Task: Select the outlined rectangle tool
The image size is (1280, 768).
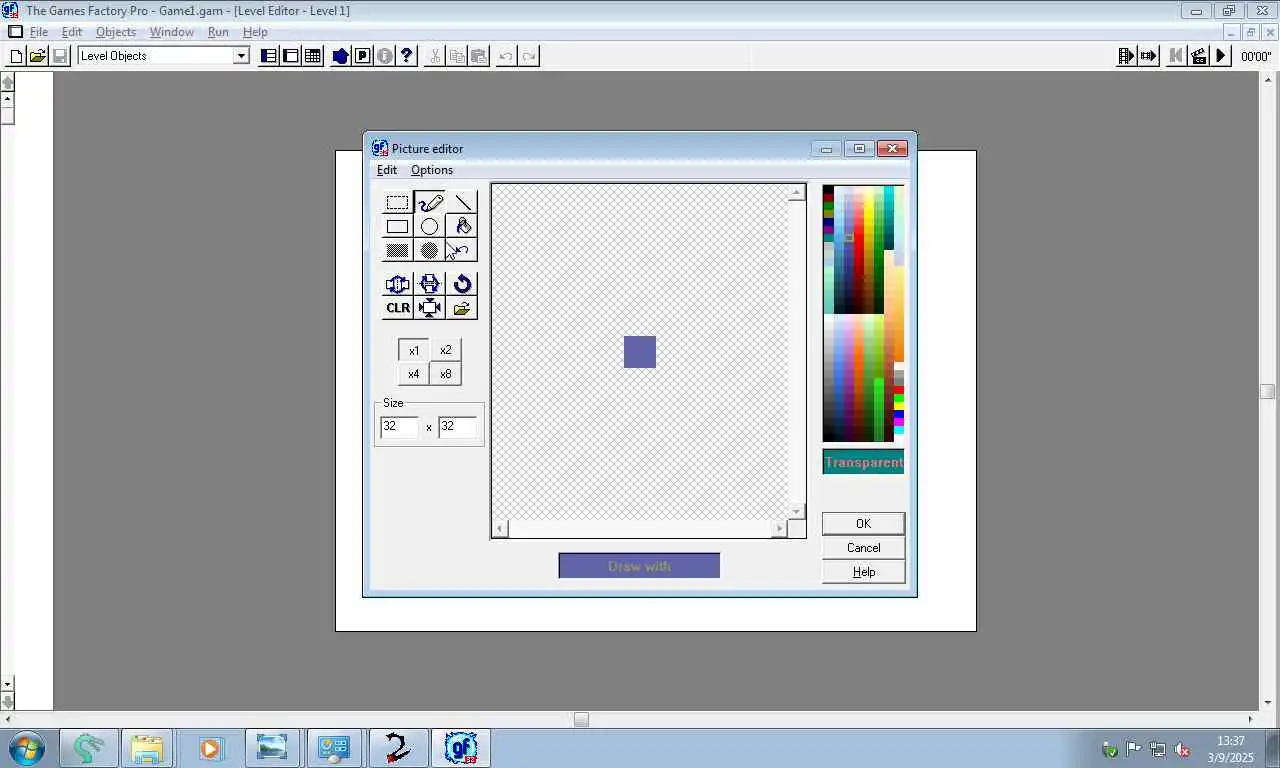Action: pos(397,227)
